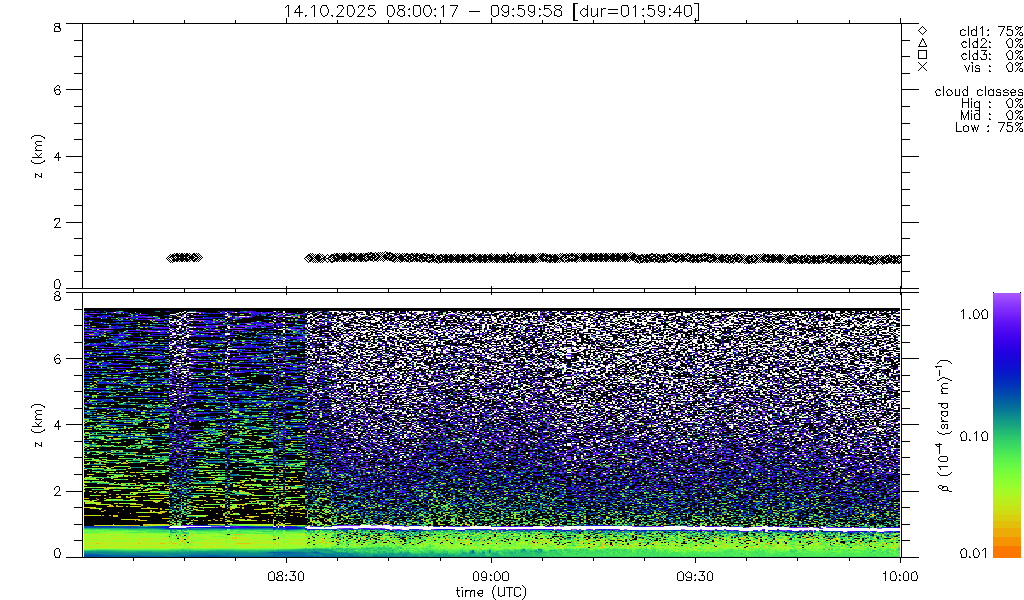Click the 'time (UTC)' axis title
The image size is (1024, 600).
tap(491, 592)
